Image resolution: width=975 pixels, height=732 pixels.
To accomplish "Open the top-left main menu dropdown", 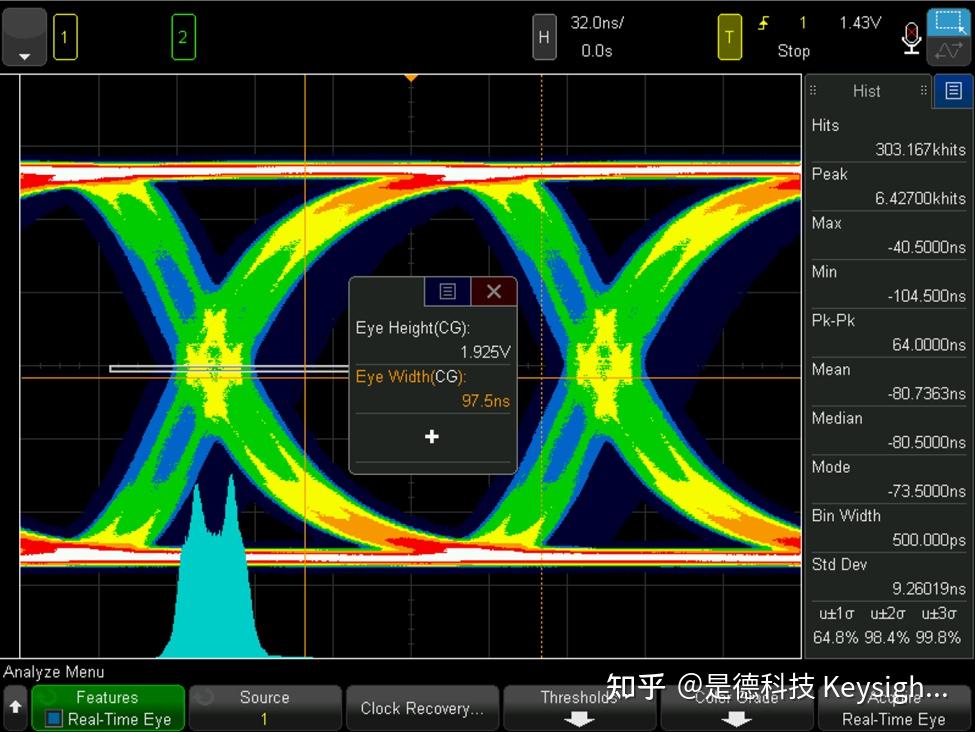I will (24, 37).
